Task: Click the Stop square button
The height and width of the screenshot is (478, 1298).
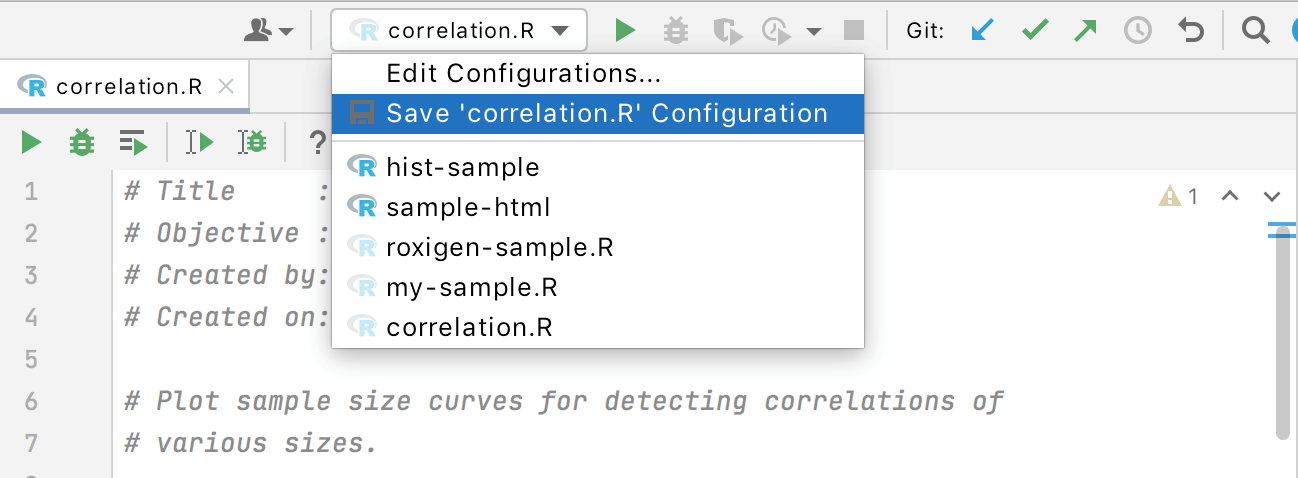Action: point(853,31)
